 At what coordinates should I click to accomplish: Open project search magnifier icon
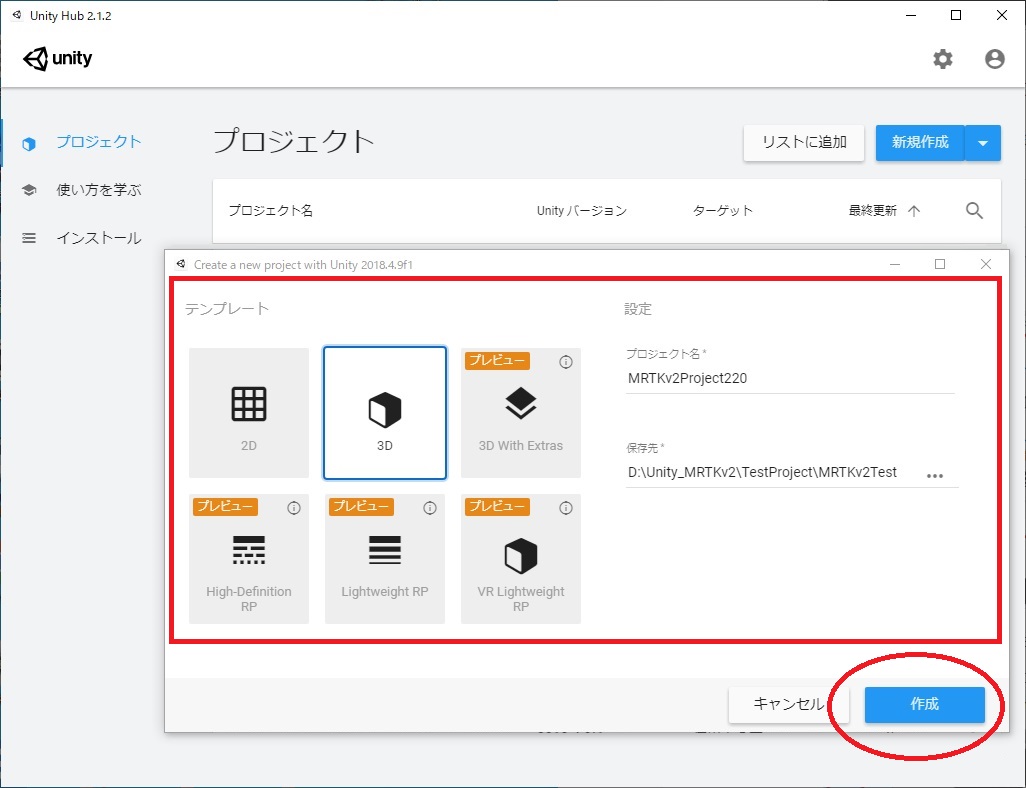[974, 211]
